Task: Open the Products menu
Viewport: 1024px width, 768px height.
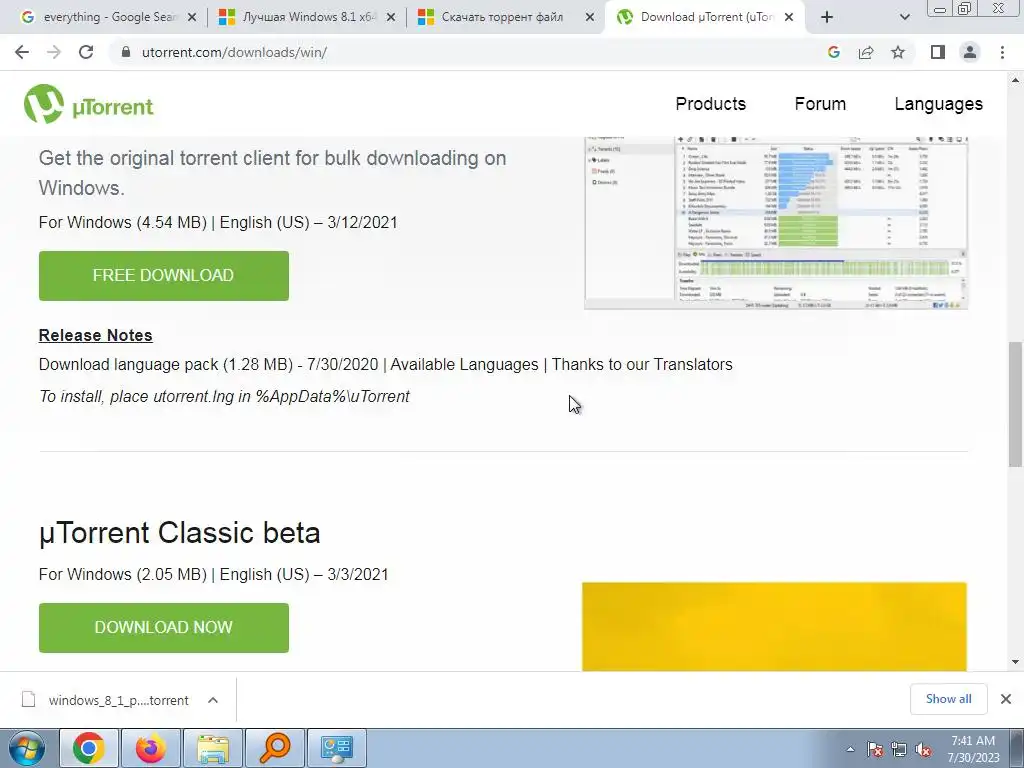Action: pos(711,104)
